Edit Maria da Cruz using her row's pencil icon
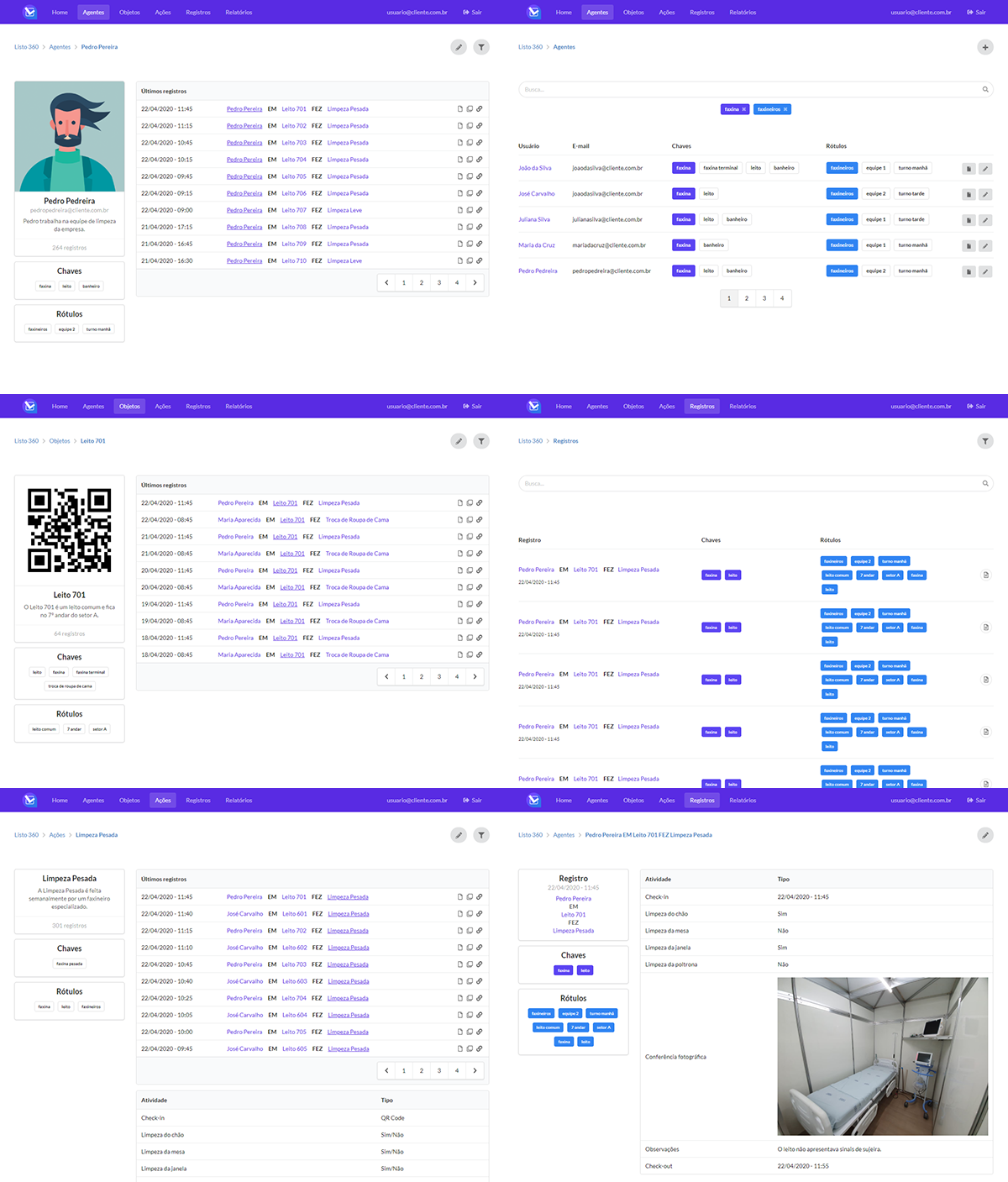This screenshot has width=1008, height=1182. coord(984,244)
